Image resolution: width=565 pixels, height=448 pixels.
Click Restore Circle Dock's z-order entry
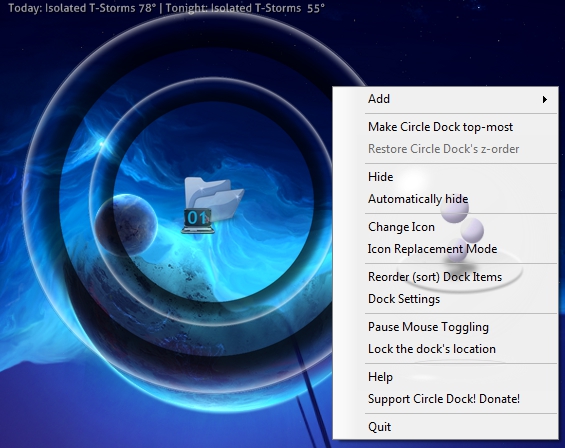tap(445, 149)
